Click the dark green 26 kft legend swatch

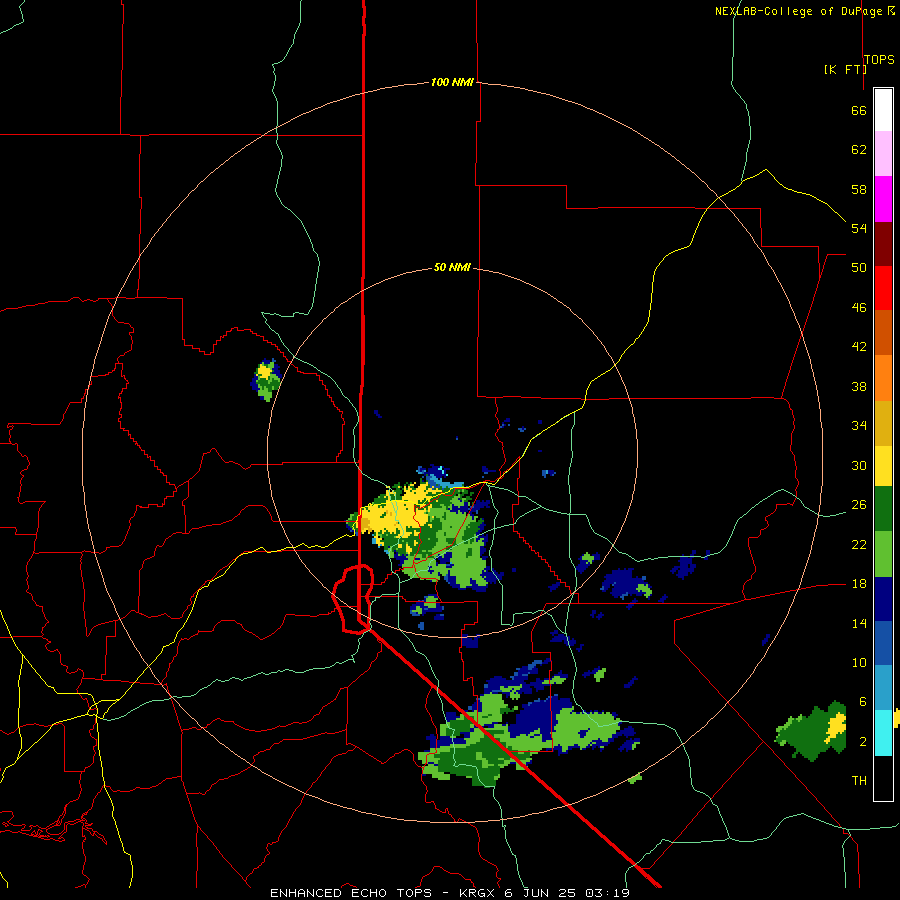883,509
